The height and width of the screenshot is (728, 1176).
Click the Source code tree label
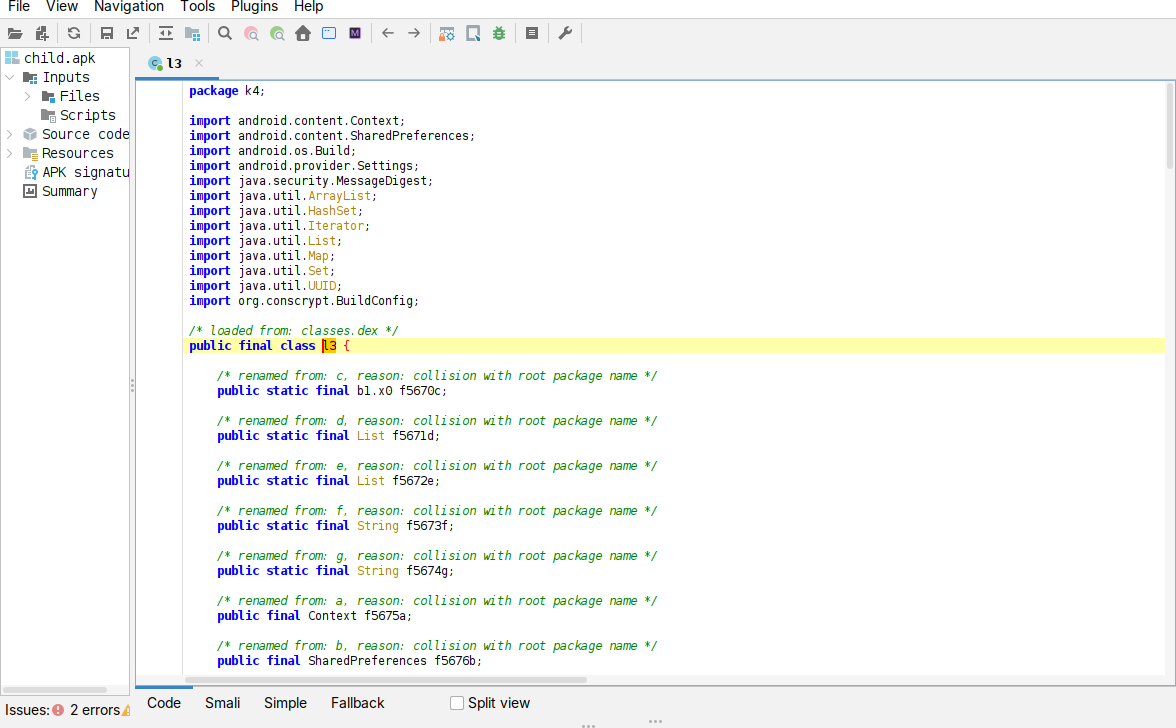click(85, 134)
